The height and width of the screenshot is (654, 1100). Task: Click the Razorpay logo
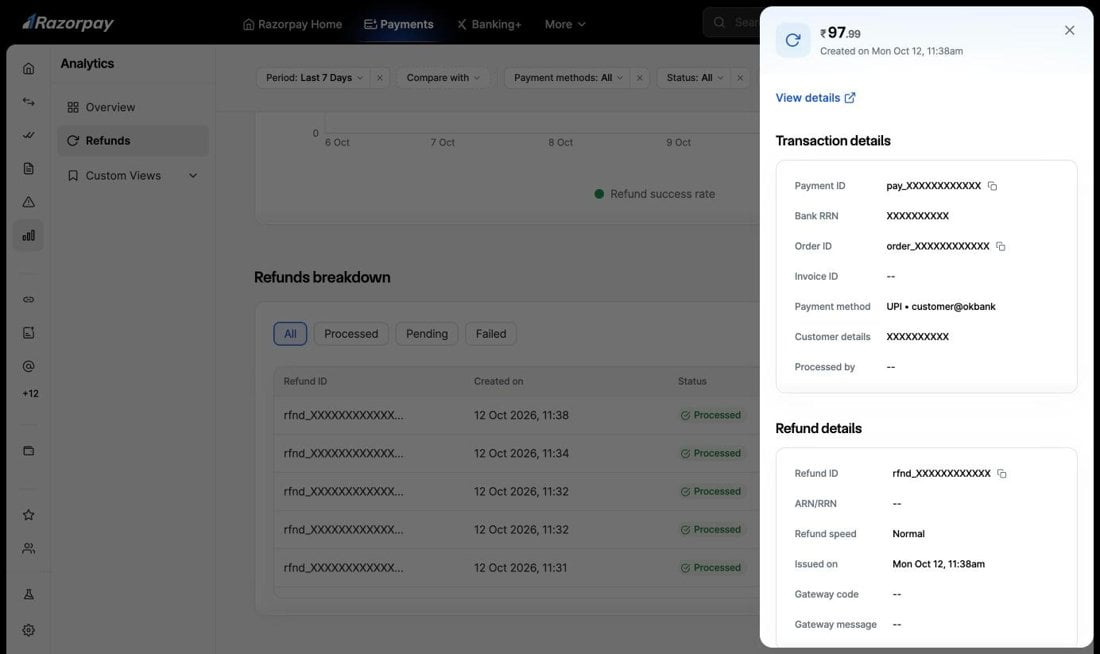pos(68,23)
